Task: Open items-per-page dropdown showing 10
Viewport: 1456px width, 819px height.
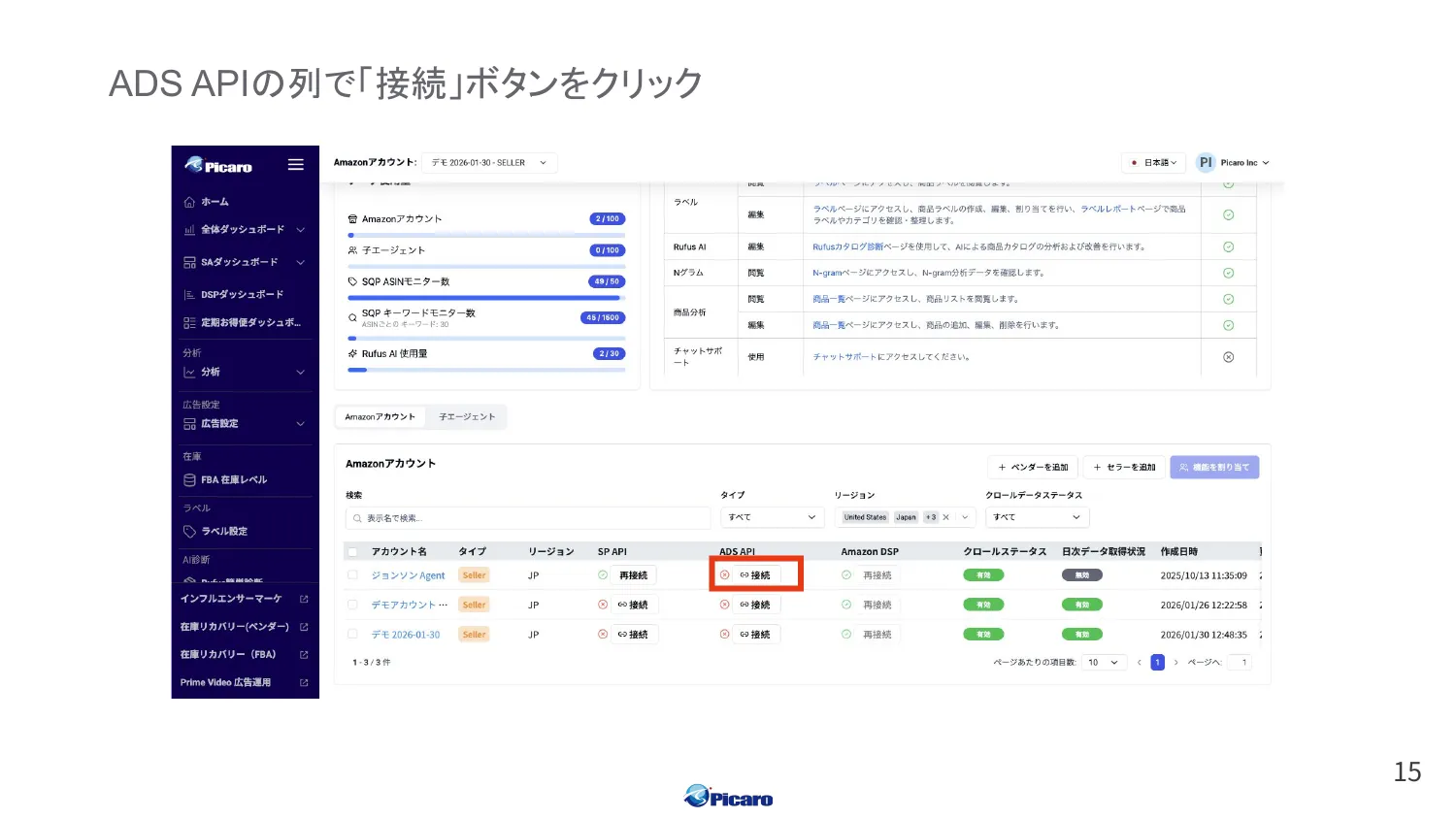Action: [x=1104, y=663]
